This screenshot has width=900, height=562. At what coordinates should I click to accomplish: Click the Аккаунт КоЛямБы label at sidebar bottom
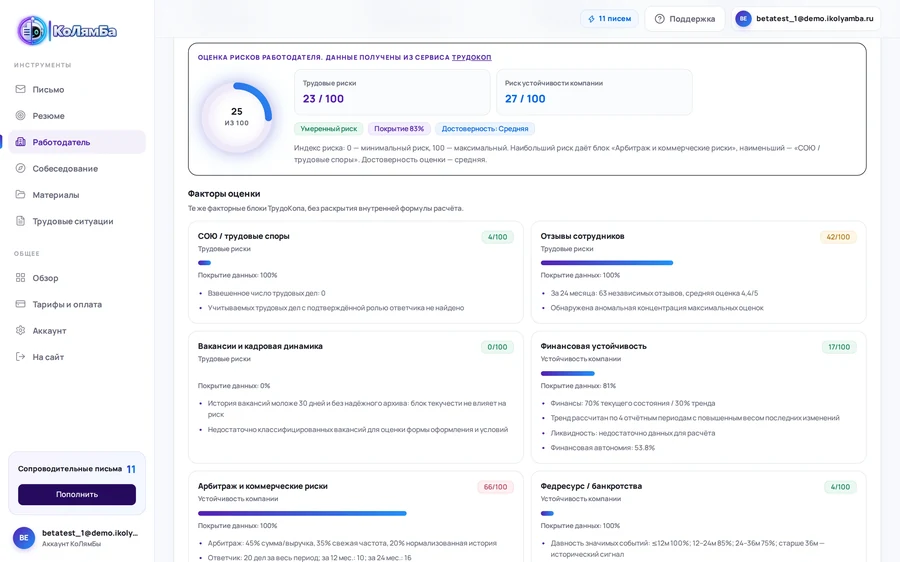click(71, 544)
